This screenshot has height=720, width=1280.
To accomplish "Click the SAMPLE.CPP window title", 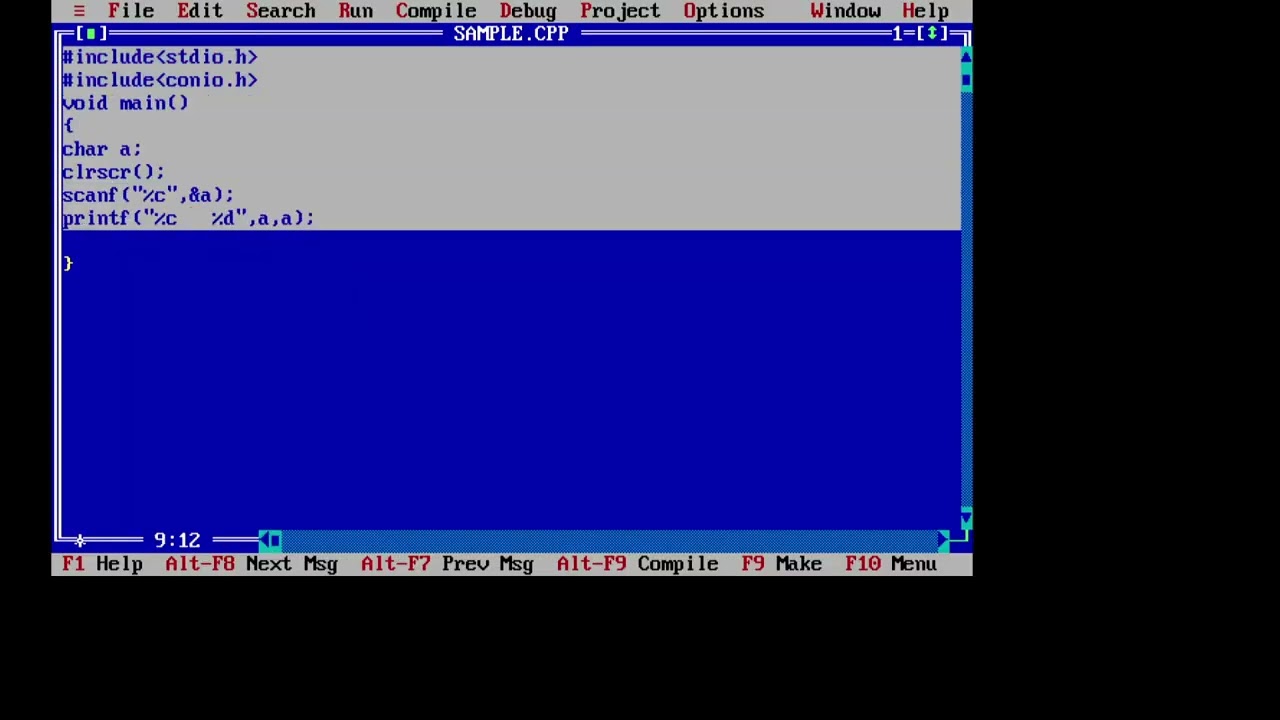I will [511, 34].
